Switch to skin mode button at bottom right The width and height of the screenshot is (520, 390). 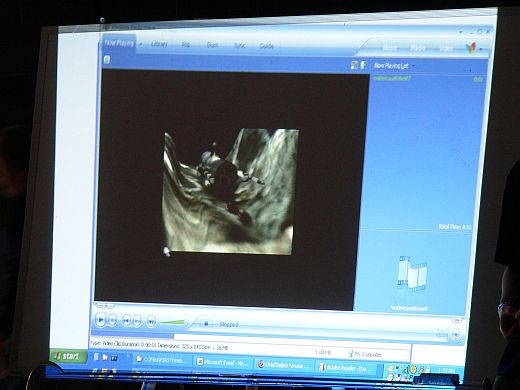(456, 334)
